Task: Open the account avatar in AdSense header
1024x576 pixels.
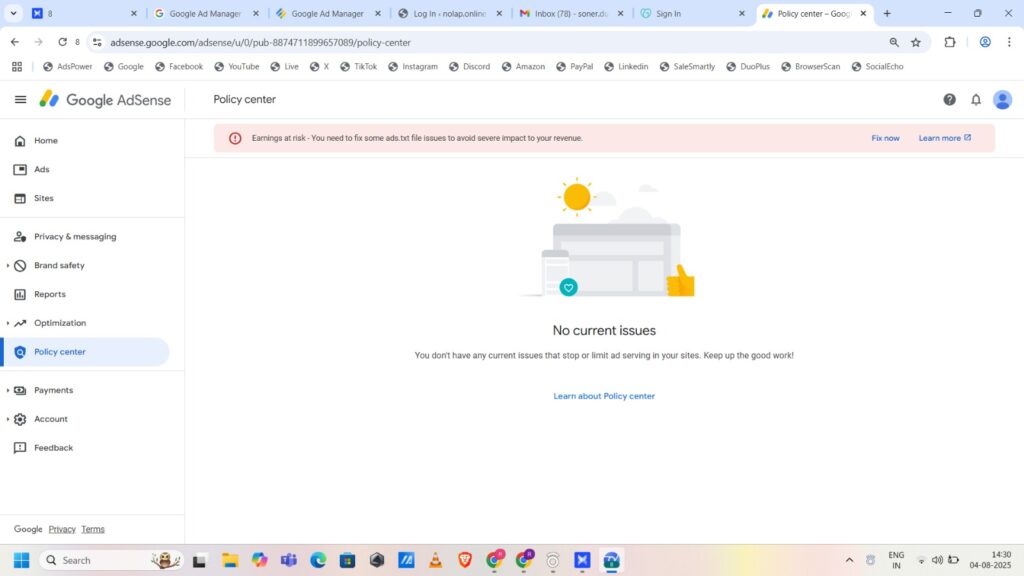Action: coord(1002,99)
